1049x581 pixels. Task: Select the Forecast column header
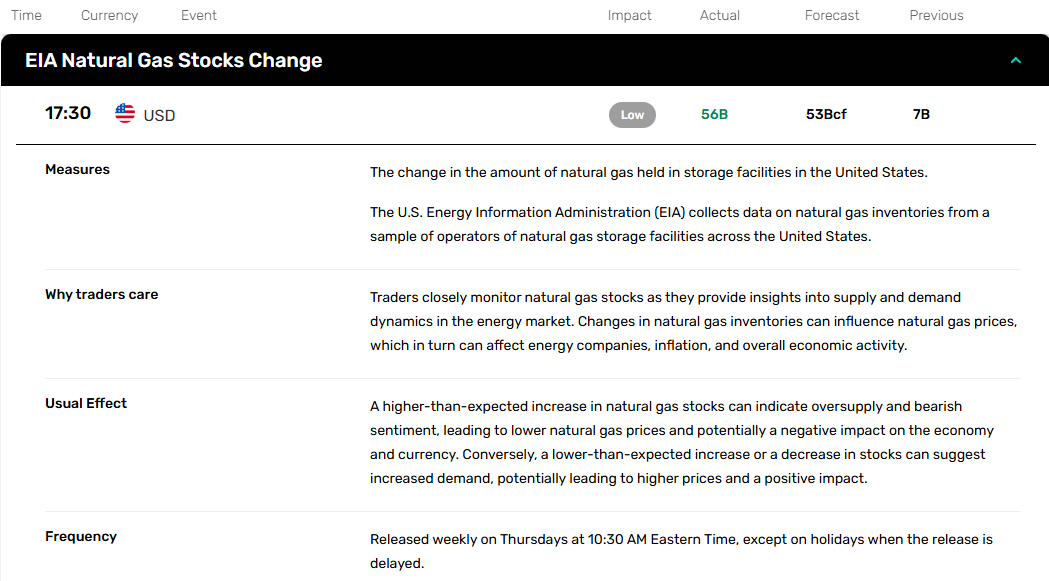point(832,15)
